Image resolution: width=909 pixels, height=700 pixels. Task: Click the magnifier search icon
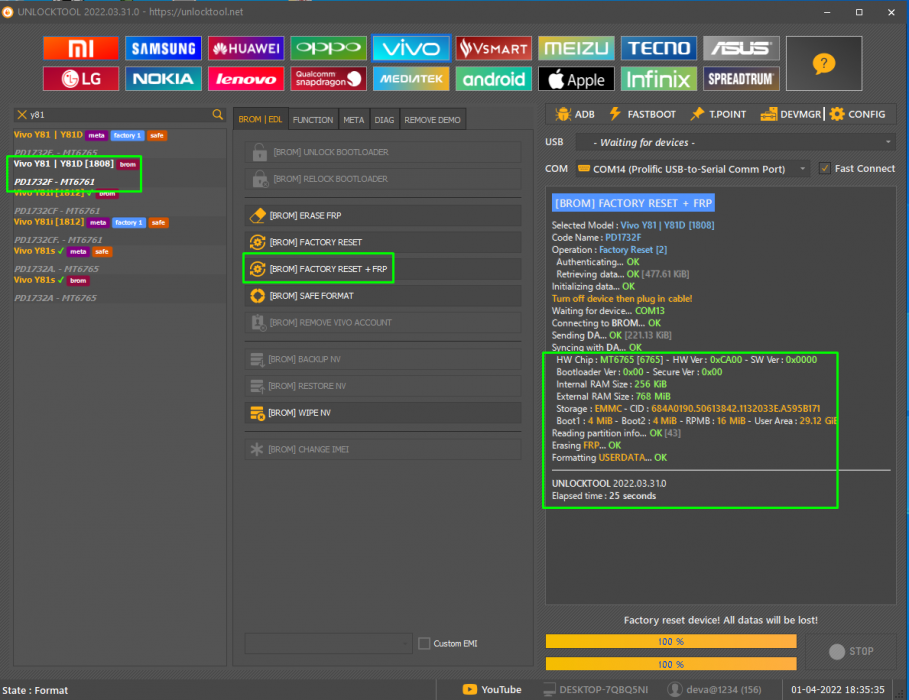[217, 115]
